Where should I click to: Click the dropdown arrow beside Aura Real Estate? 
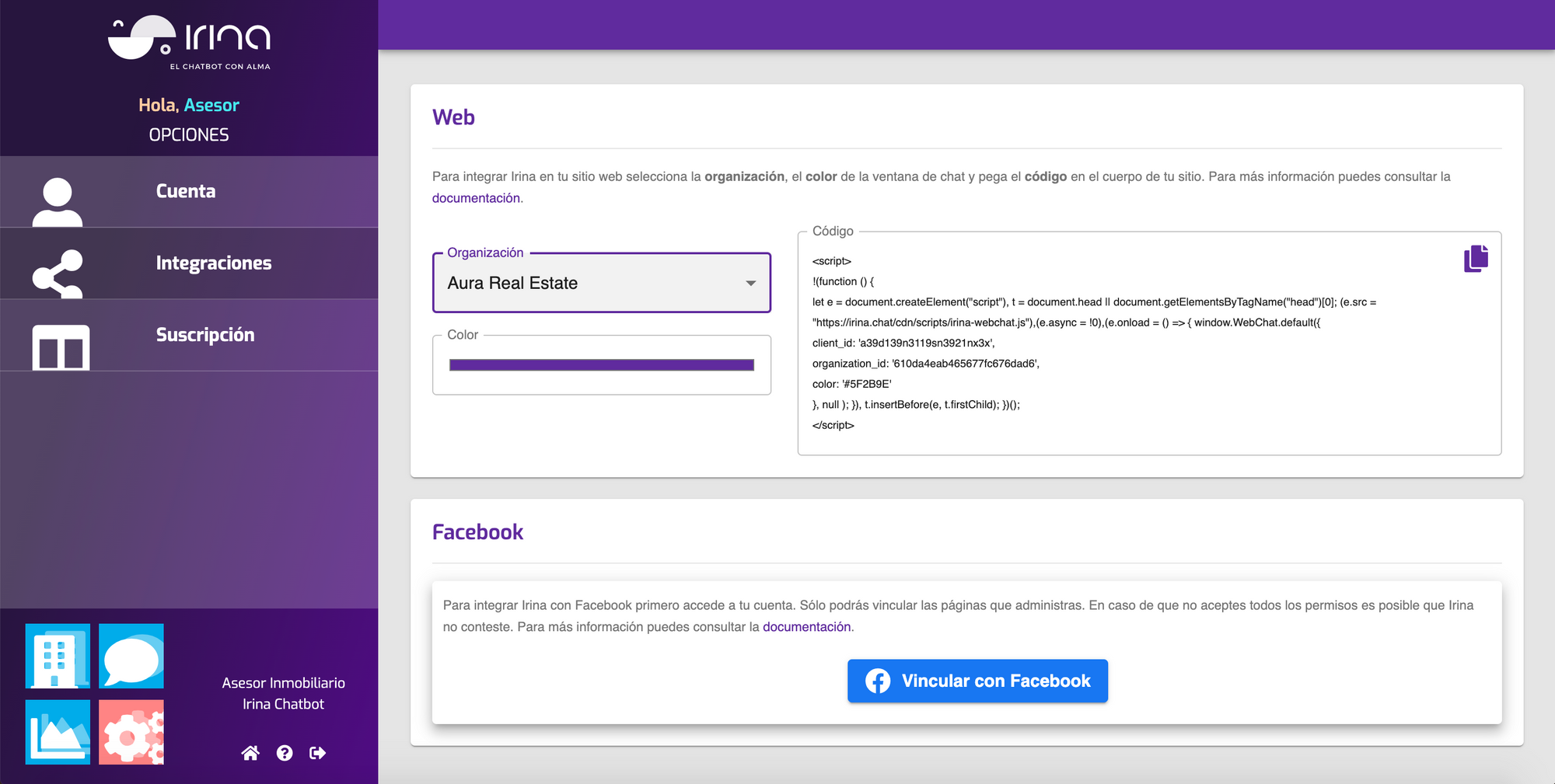[750, 284]
